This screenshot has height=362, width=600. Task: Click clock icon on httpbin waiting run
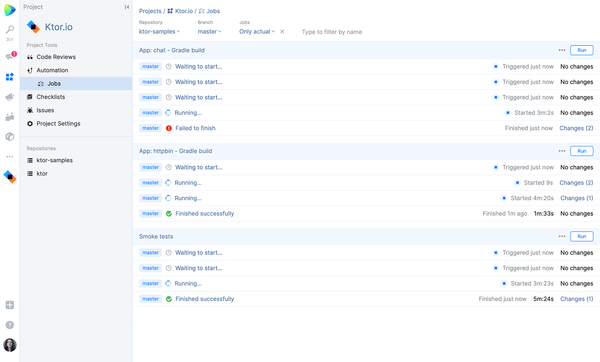[x=168, y=168]
